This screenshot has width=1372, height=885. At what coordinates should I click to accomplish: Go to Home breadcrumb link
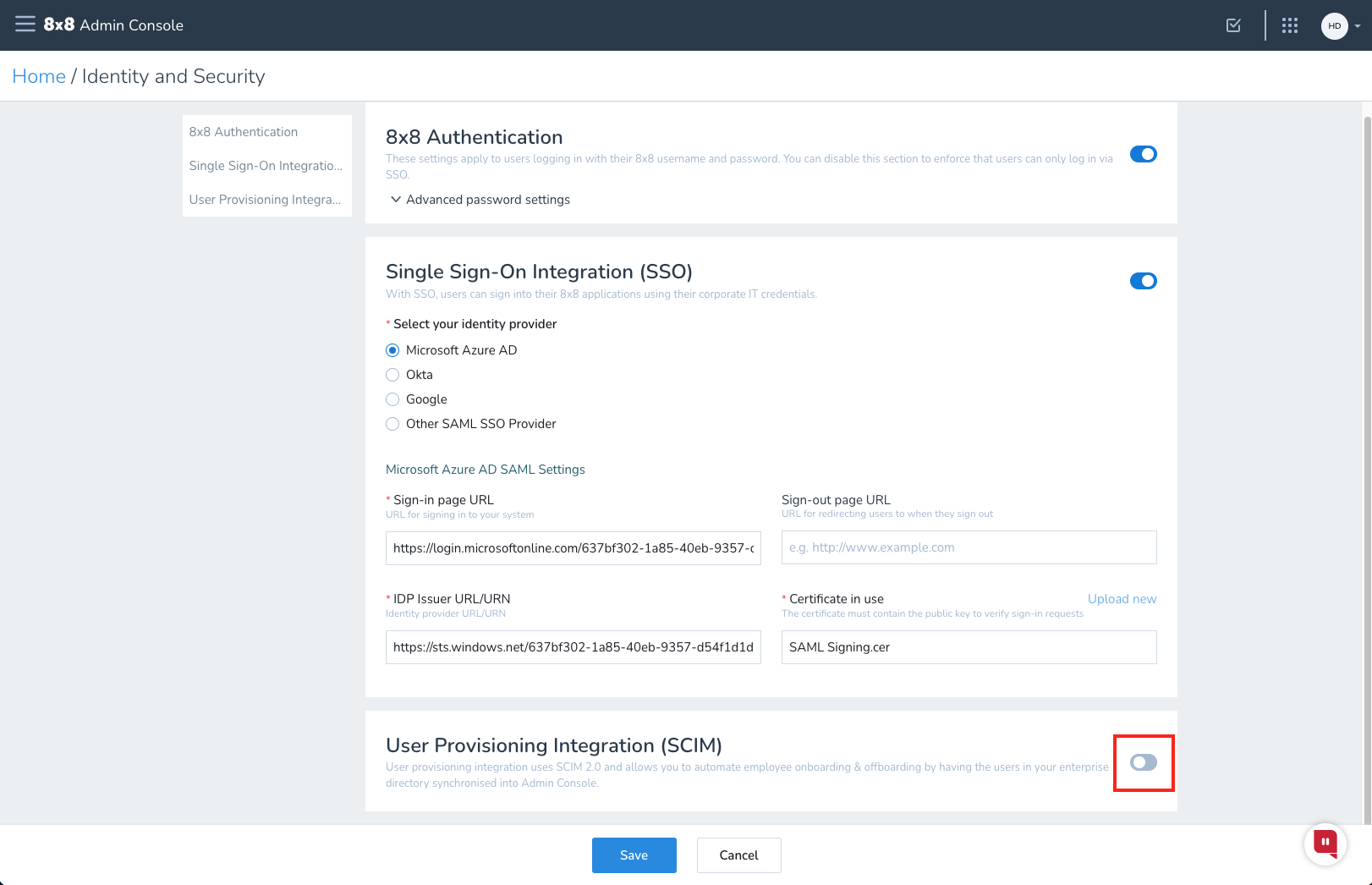(39, 76)
